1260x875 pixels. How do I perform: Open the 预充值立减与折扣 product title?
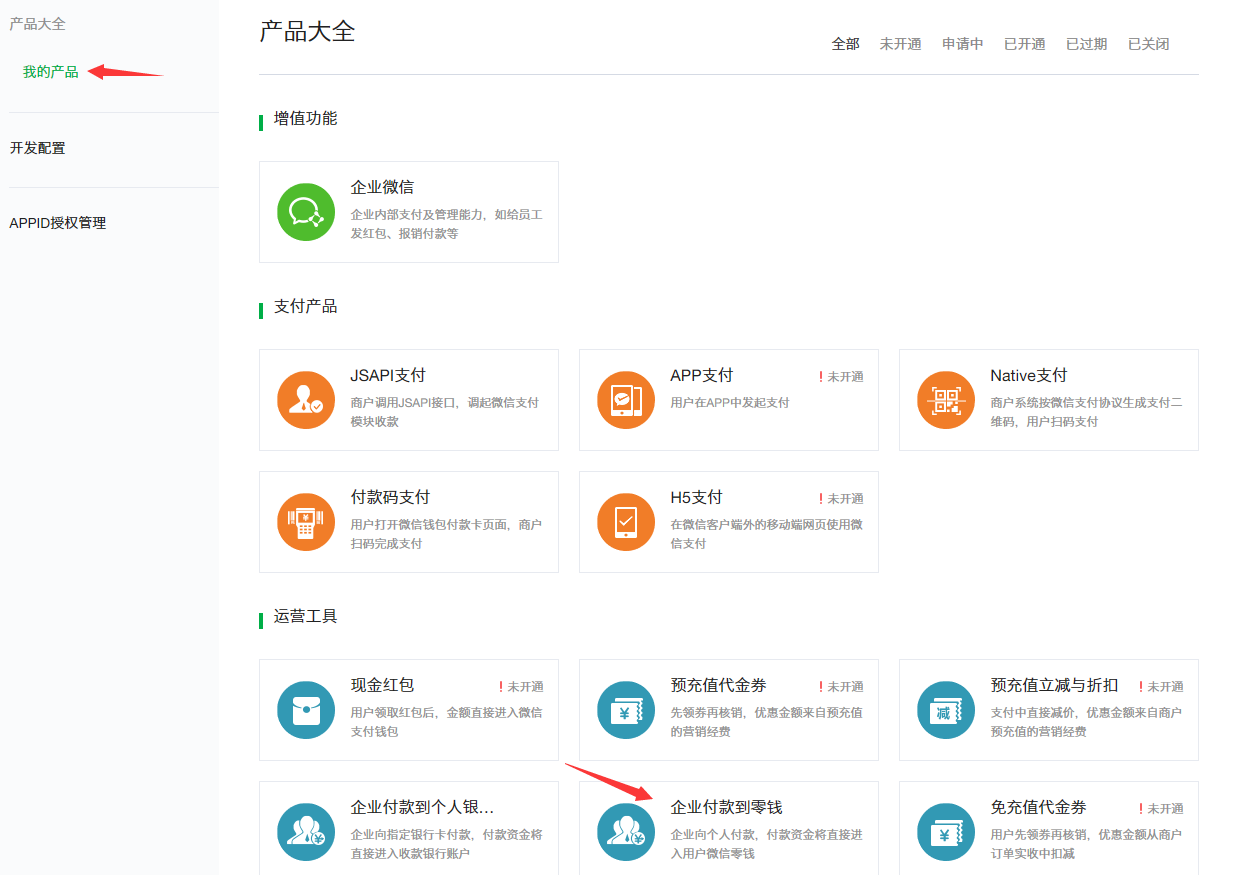[1055, 685]
